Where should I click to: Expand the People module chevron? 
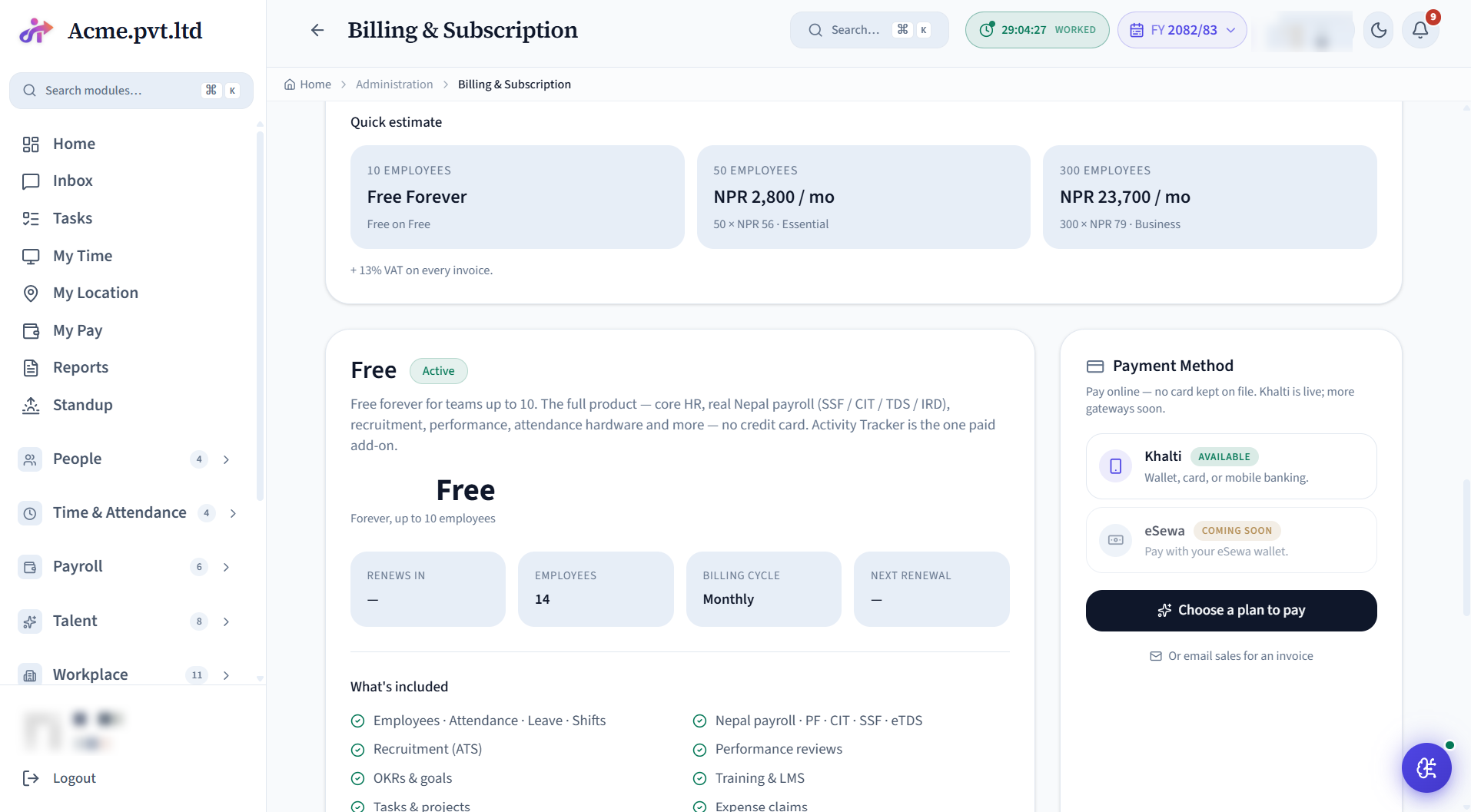[x=226, y=459]
